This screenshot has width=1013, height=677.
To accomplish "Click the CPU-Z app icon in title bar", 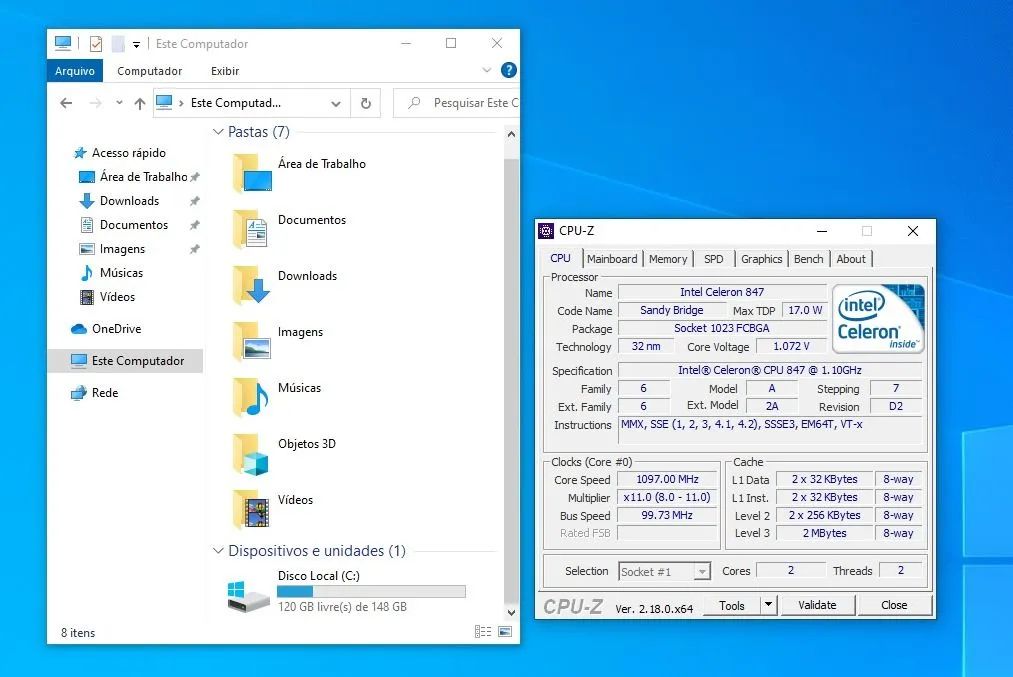I will pyautogui.click(x=546, y=231).
